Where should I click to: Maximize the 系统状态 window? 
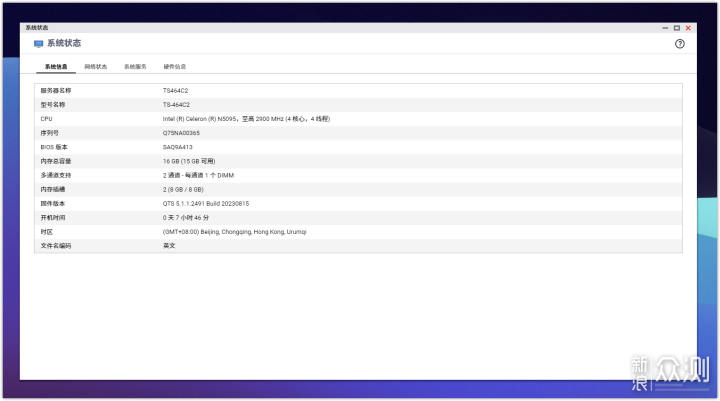pyautogui.click(x=677, y=28)
